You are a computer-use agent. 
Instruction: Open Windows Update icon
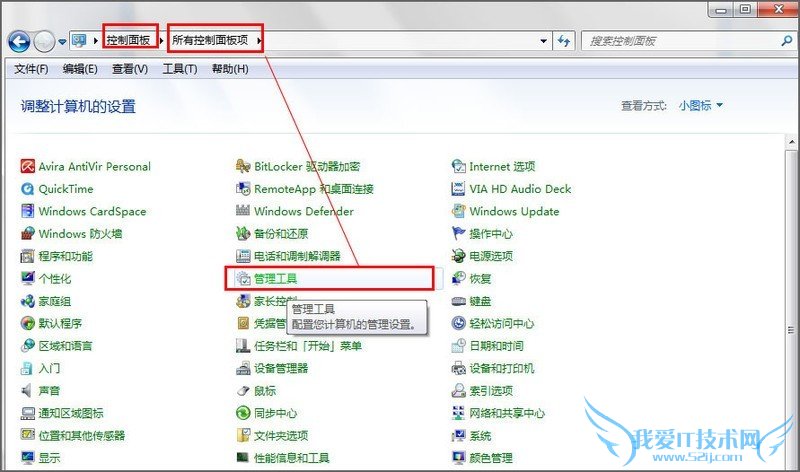pos(459,211)
